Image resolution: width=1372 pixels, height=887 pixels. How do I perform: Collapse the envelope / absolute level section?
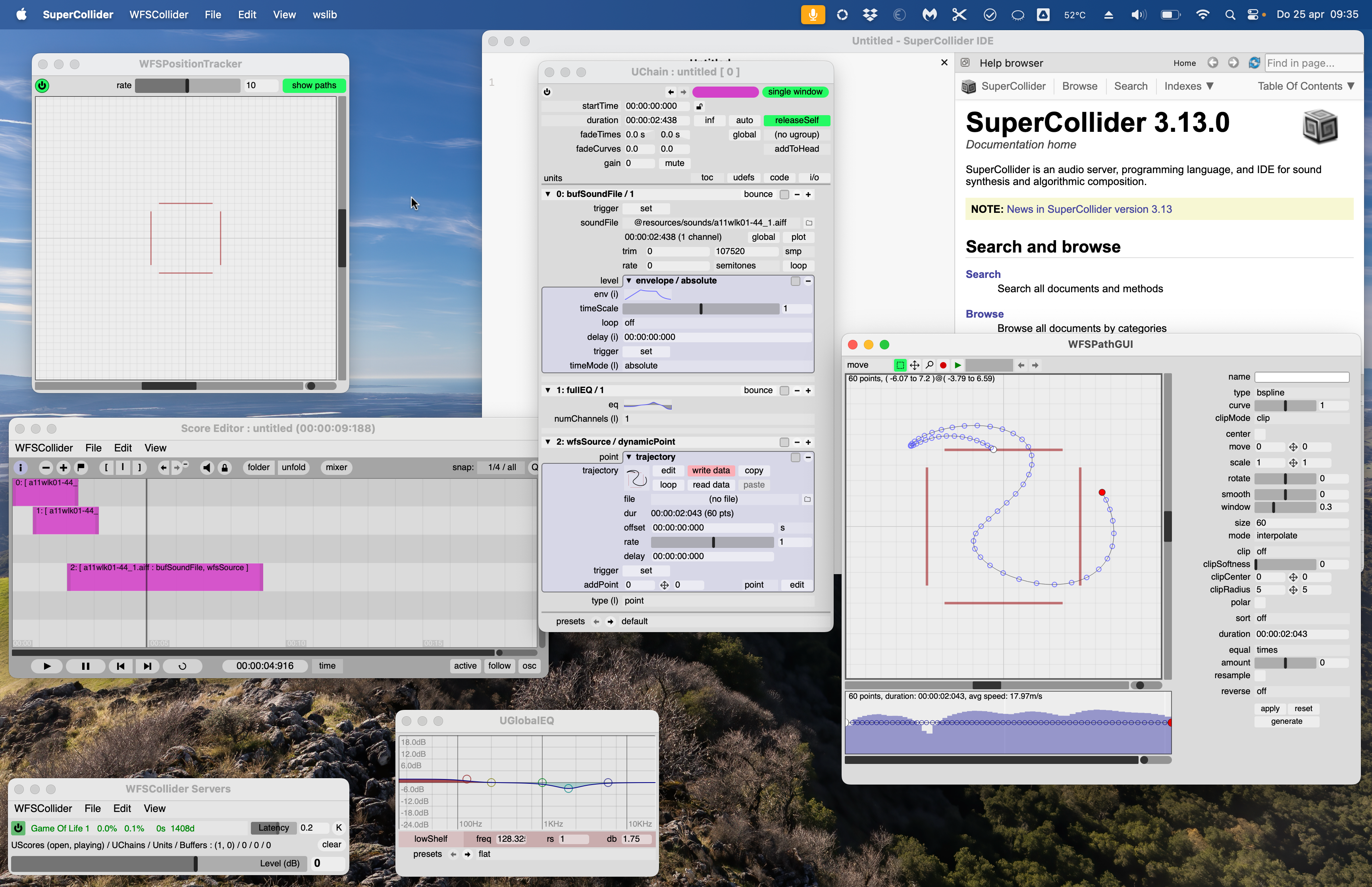coord(629,281)
